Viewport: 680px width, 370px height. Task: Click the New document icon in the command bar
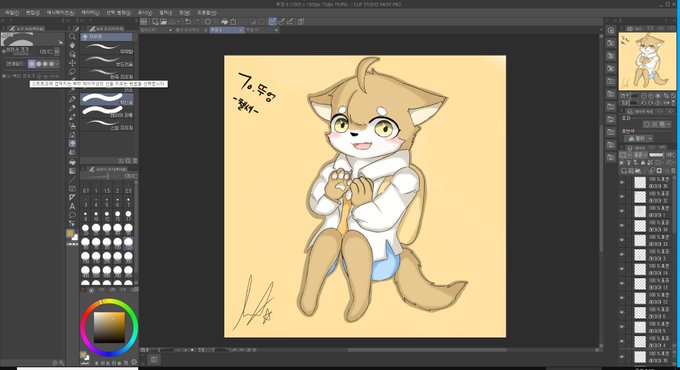click(x=155, y=21)
